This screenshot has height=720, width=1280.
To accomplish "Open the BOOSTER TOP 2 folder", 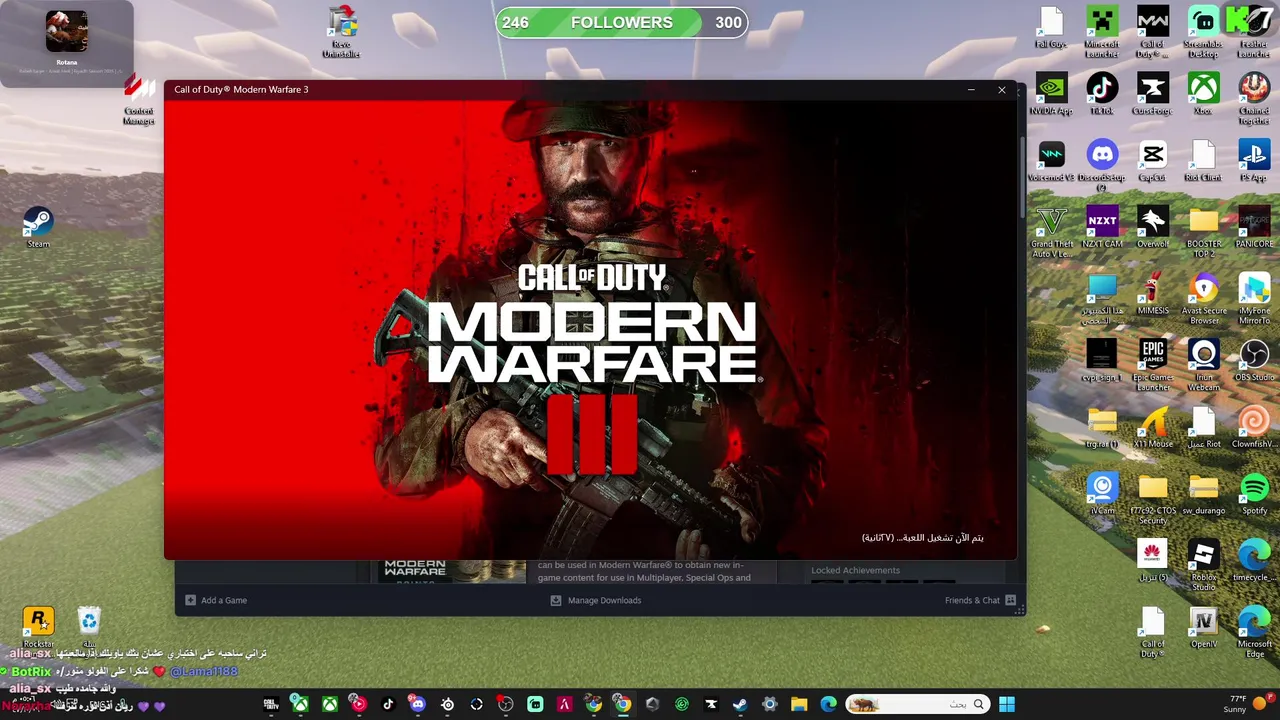I will click(1203, 232).
